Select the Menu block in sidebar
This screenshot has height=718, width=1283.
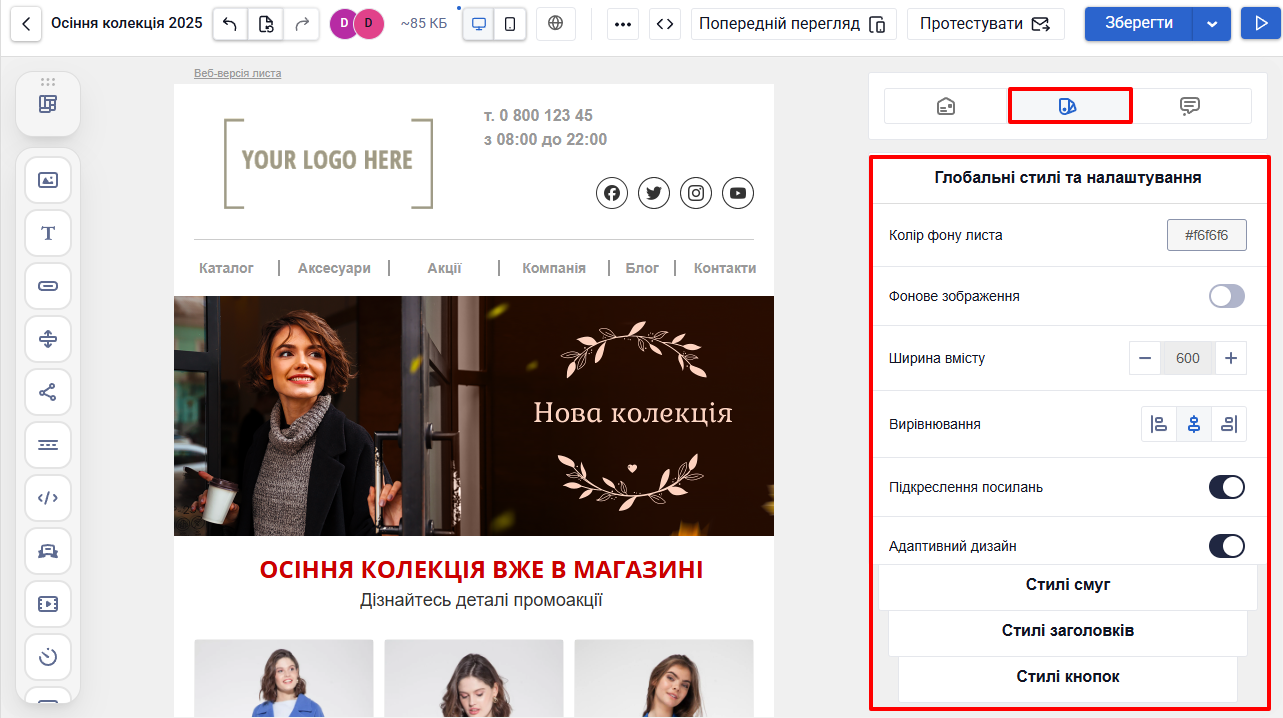(48, 445)
